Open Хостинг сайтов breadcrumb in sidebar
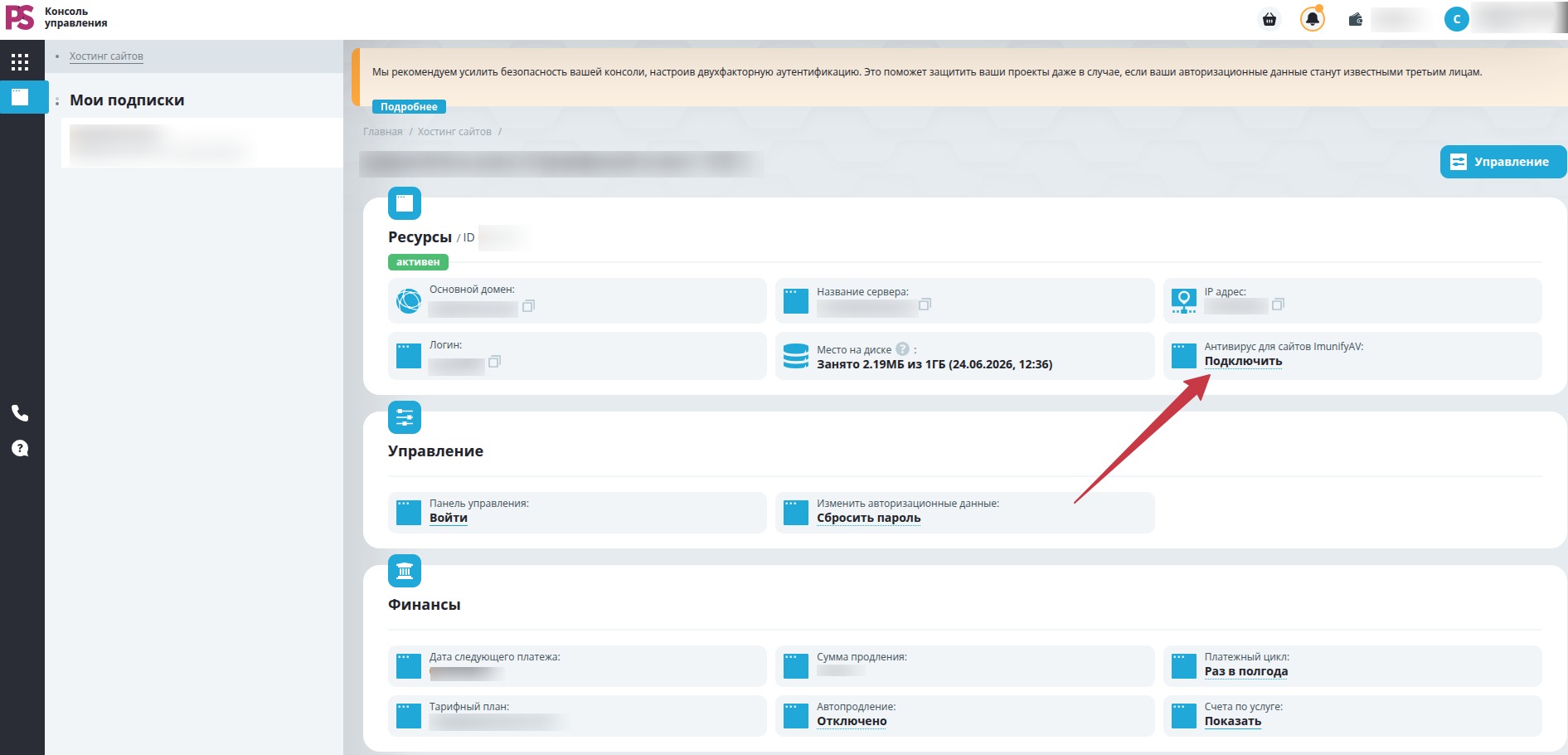This screenshot has width=1568, height=755. pyautogui.click(x=106, y=56)
